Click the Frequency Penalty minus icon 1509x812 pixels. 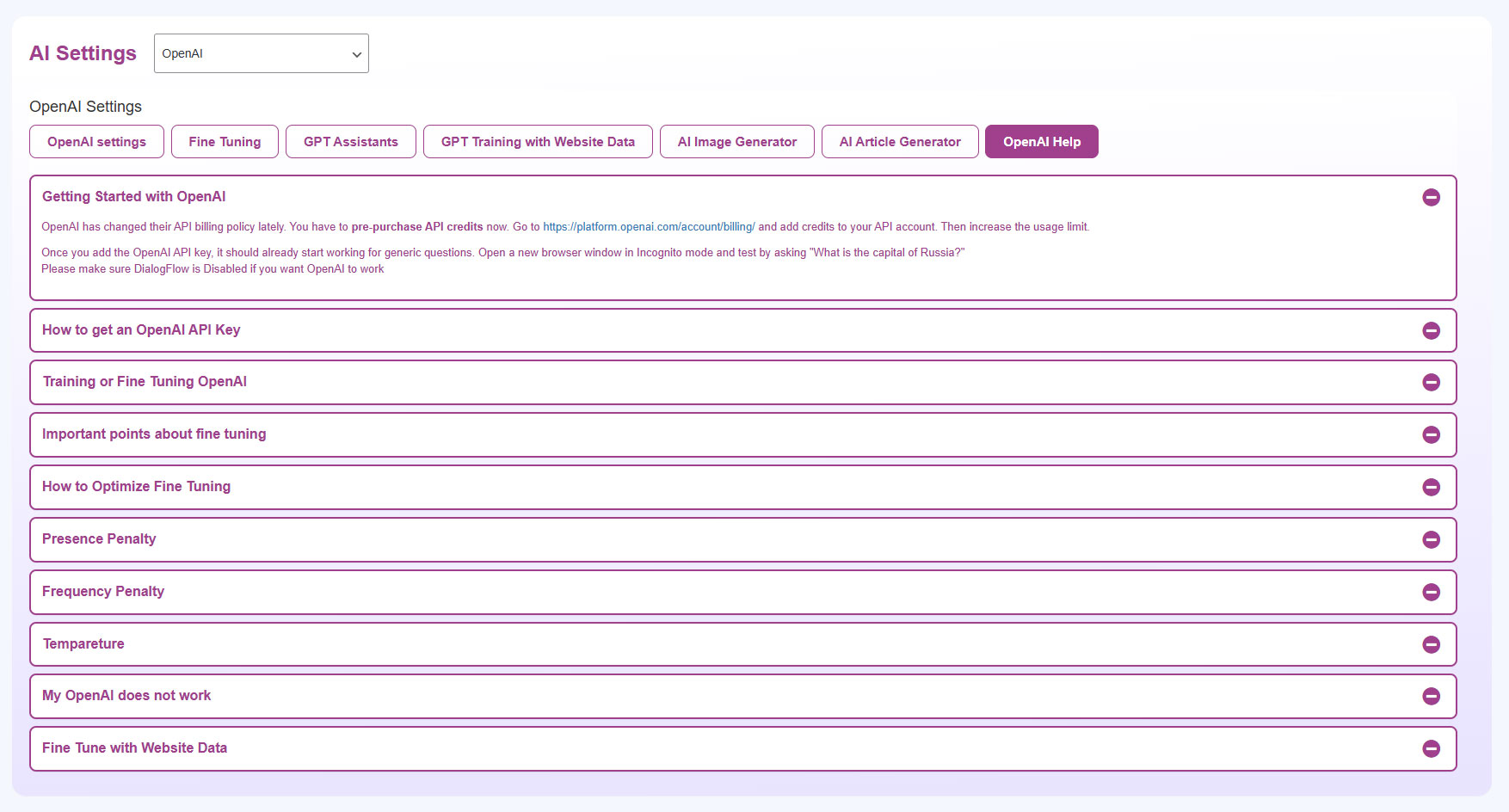tap(1431, 592)
